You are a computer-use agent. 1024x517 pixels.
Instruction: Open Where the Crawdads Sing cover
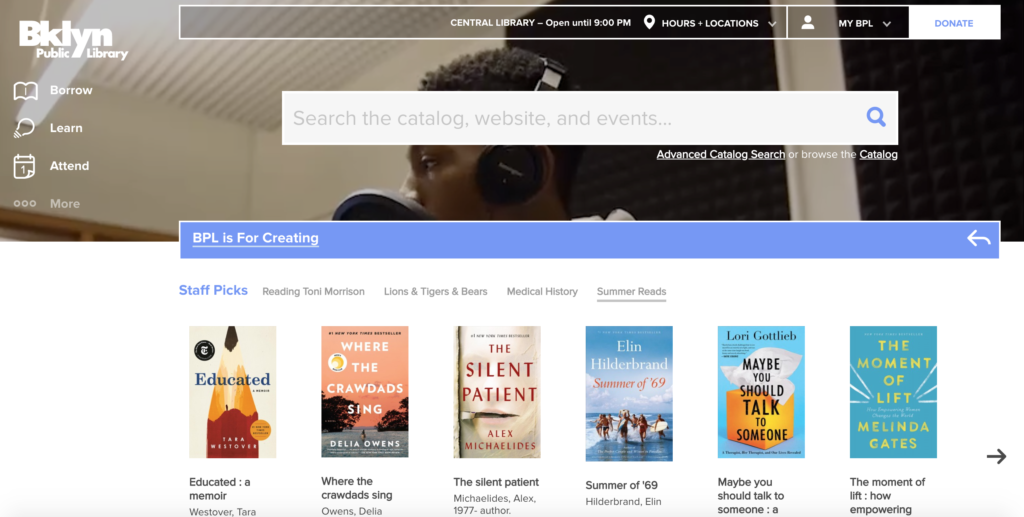pyautogui.click(x=364, y=392)
